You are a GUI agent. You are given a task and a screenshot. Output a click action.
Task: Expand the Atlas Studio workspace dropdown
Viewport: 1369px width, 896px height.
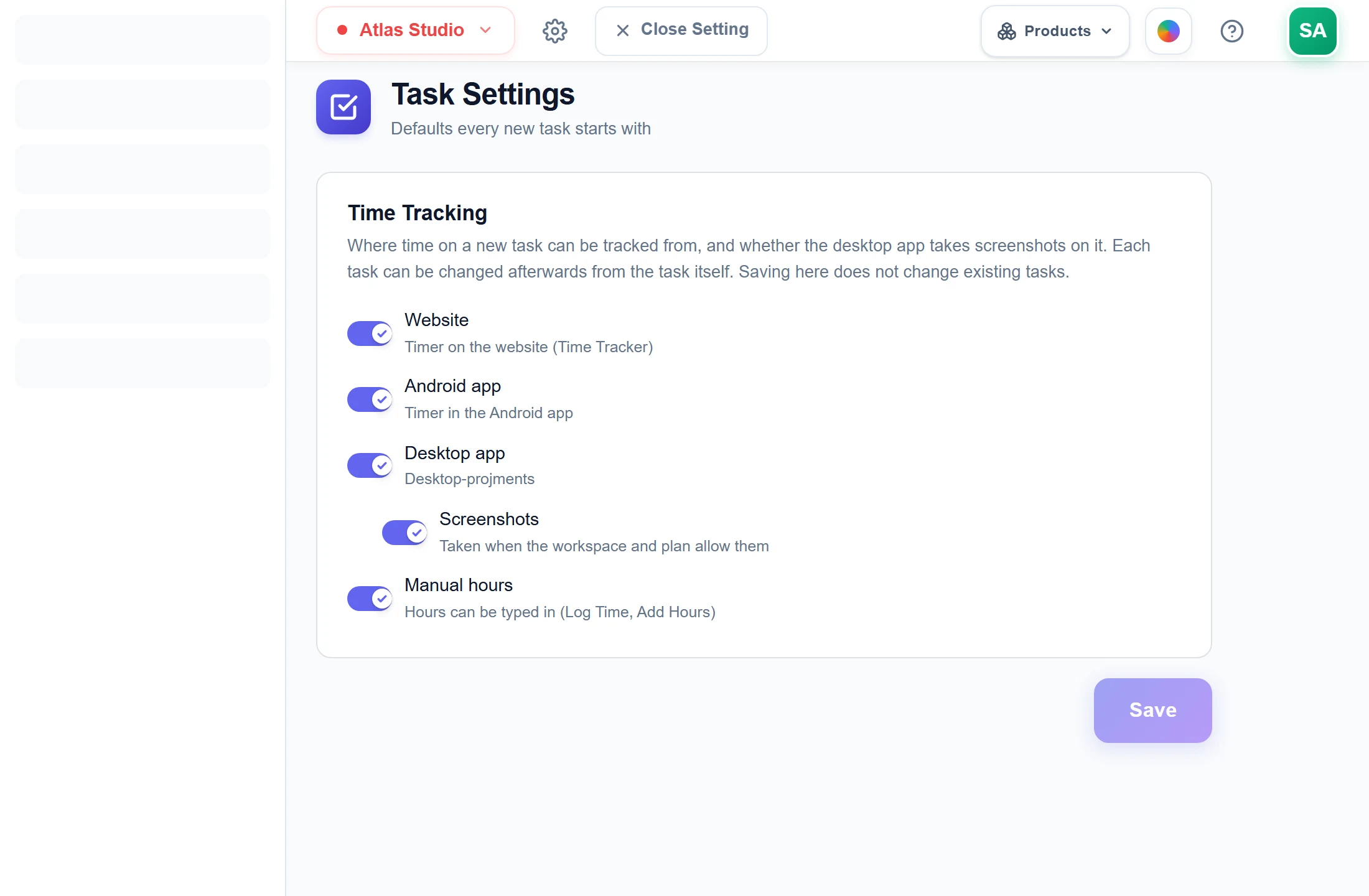pos(415,30)
